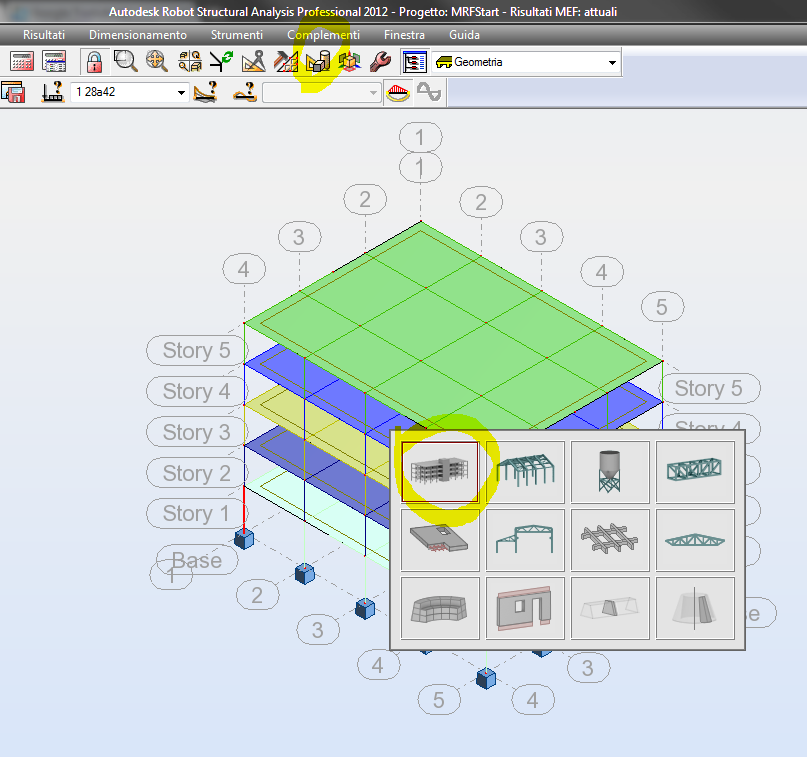
Task: Click the orange wavy line question mark icon
Action: click(x=245, y=92)
